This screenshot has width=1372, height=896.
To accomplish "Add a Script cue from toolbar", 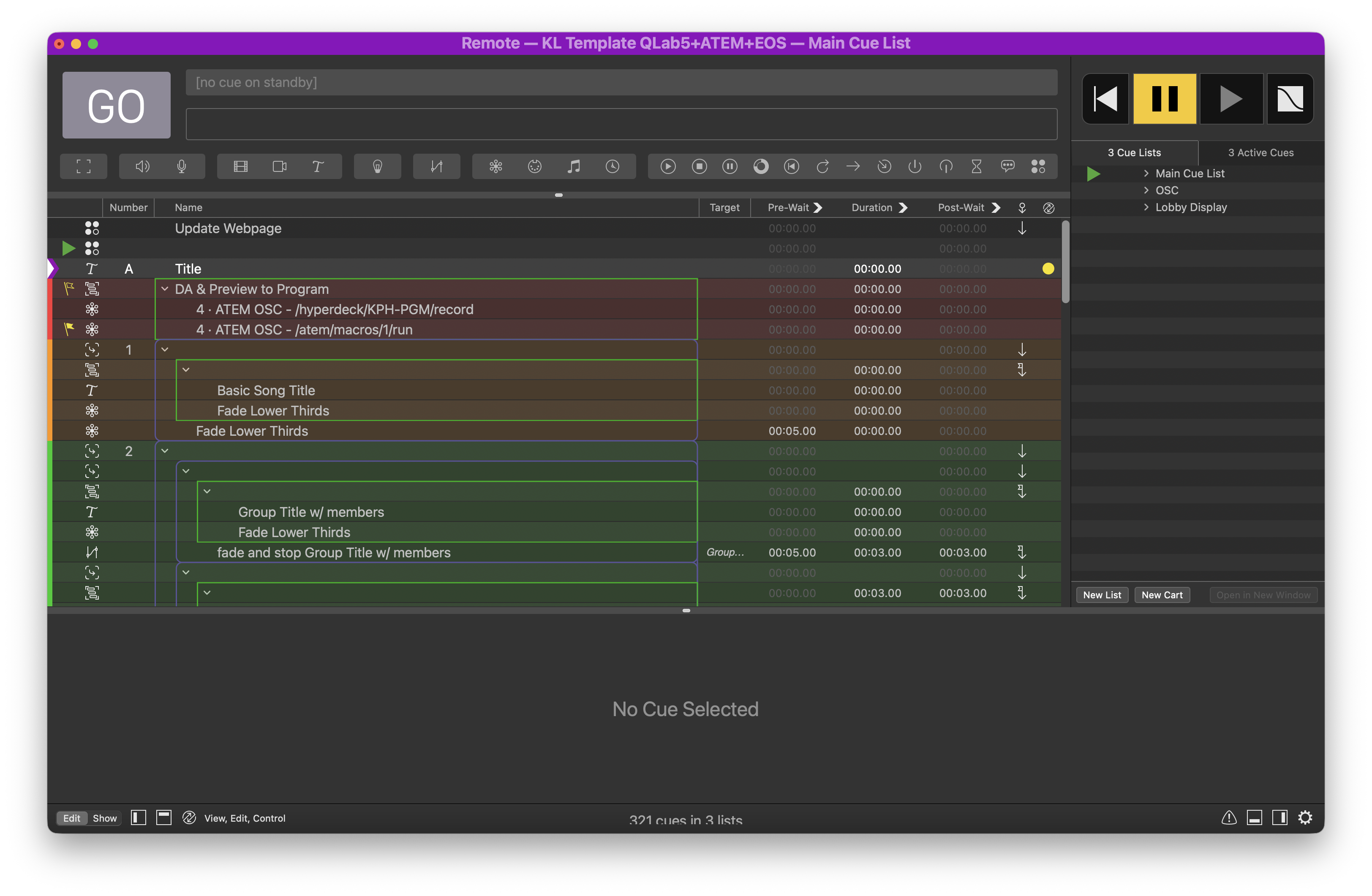I will click(1038, 166).
